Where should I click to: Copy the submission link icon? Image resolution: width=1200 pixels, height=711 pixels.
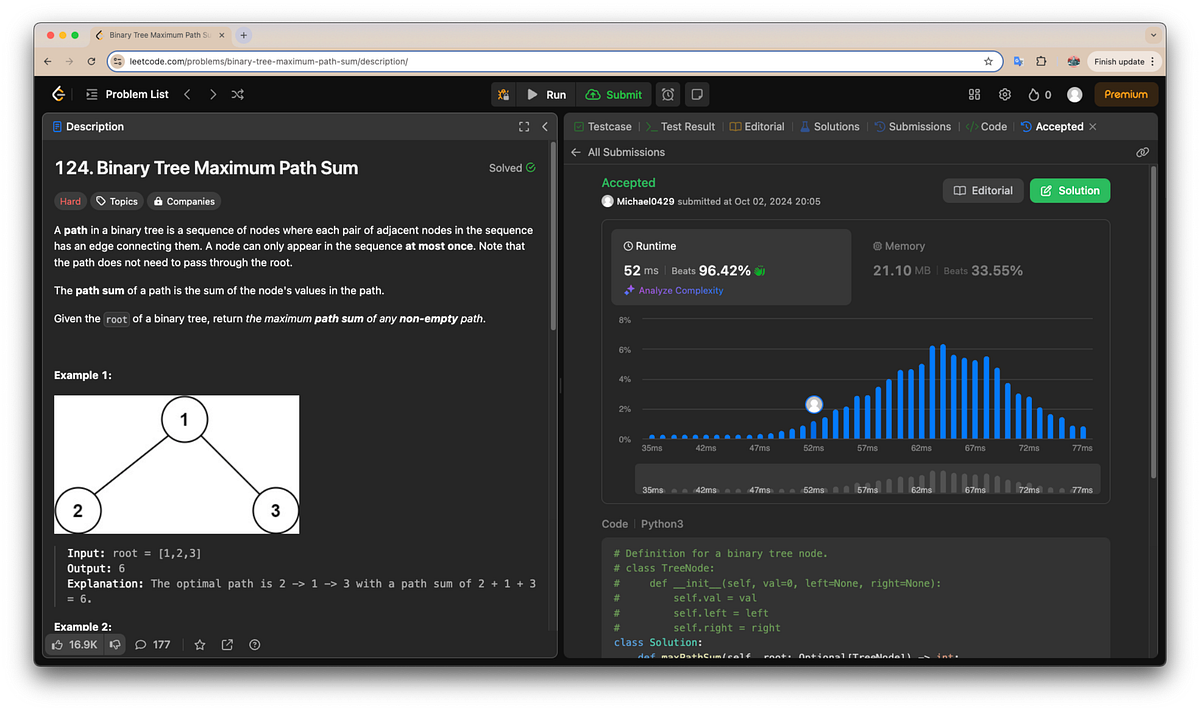pos(1142,152)
